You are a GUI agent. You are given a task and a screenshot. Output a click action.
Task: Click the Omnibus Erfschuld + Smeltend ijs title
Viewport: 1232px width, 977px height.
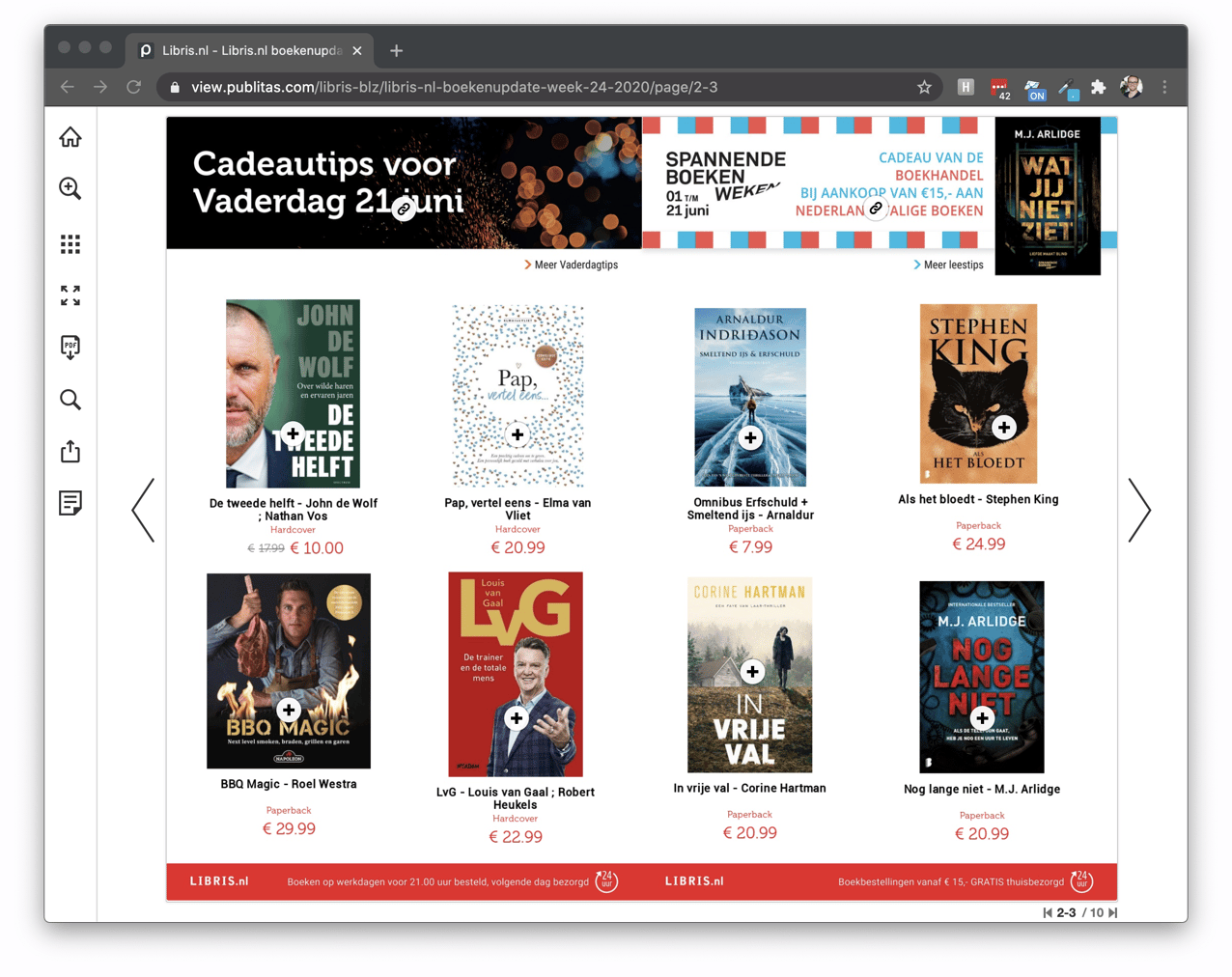[x=750, y=509]
